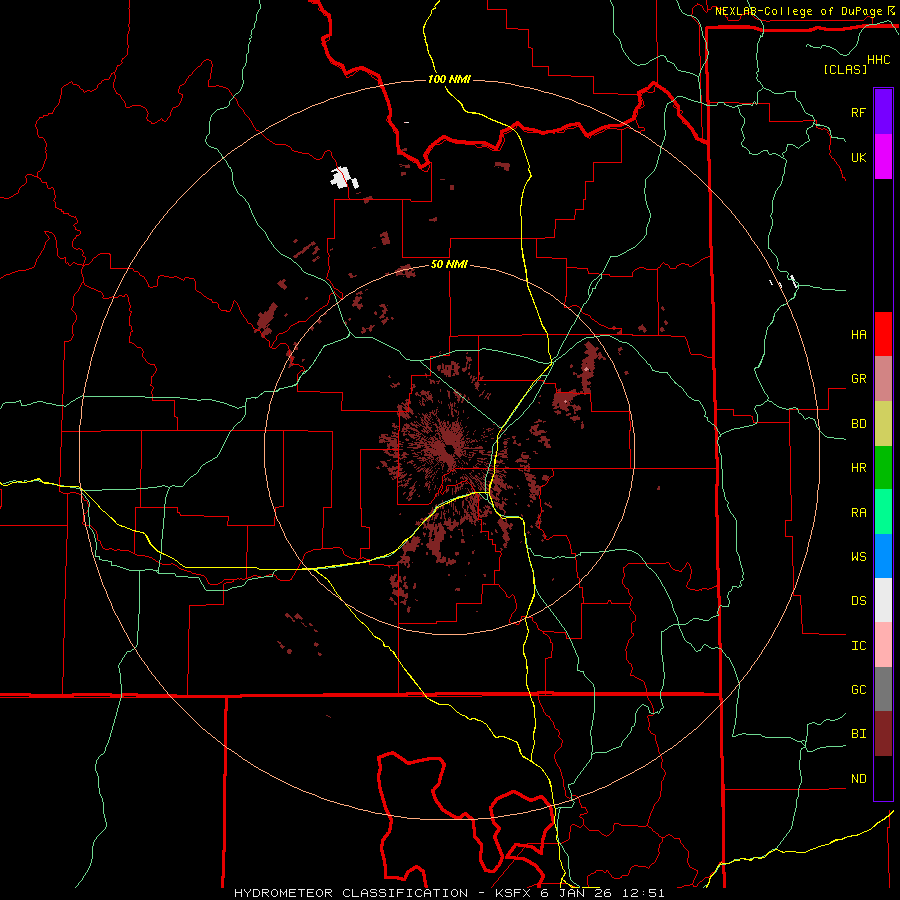Click the BI brown legend swatch
This screenshot has height=900, width=900.
pyautogui.click(x=883, y=734)
